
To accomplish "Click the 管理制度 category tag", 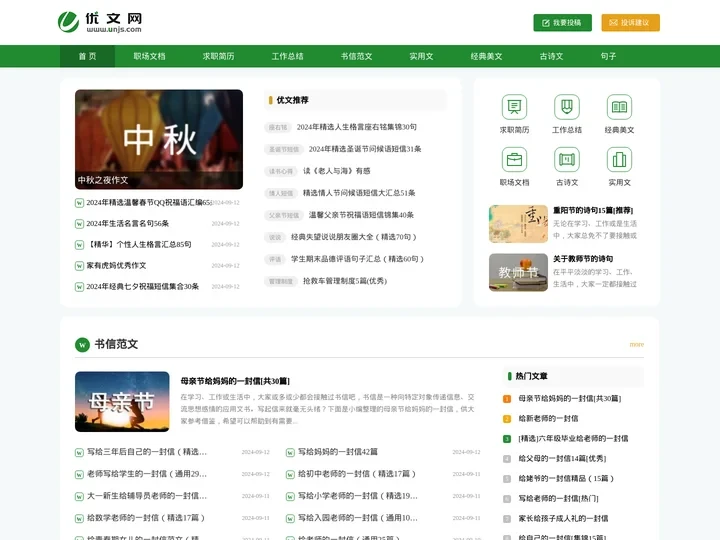I will pyautogui.click(x=281, y=281).
